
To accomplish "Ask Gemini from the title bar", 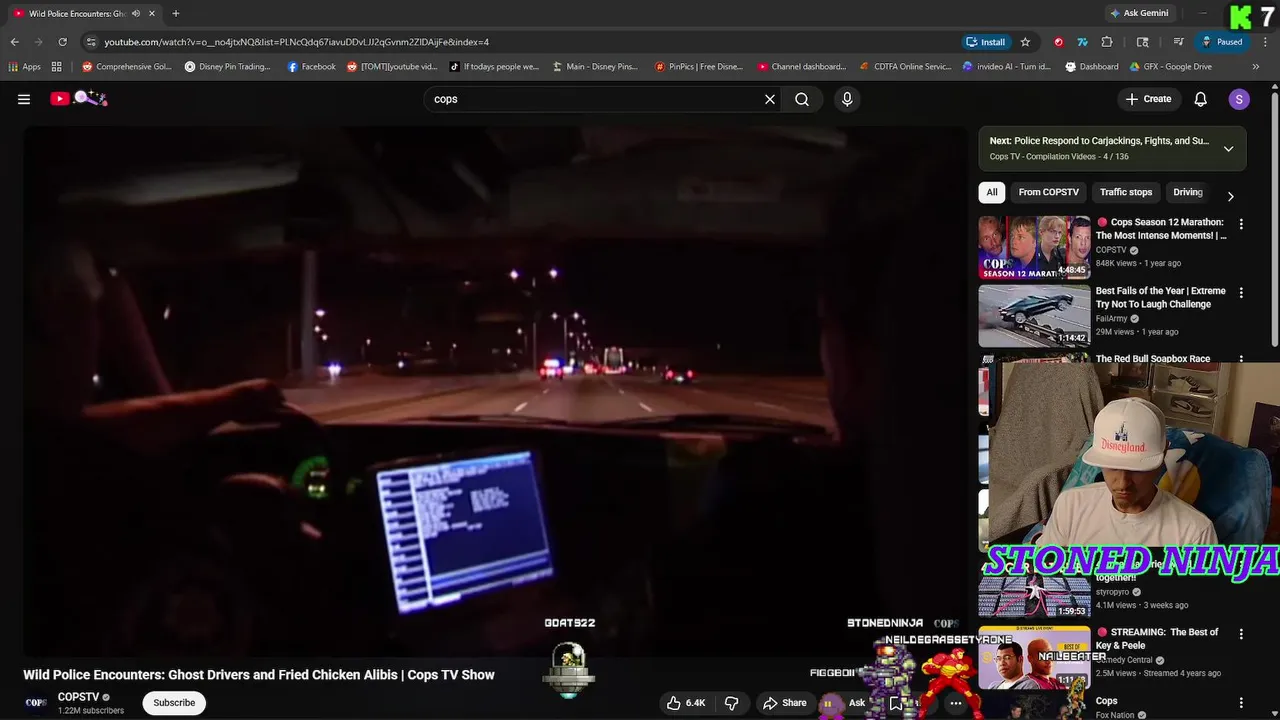I will pos(1138,13).
